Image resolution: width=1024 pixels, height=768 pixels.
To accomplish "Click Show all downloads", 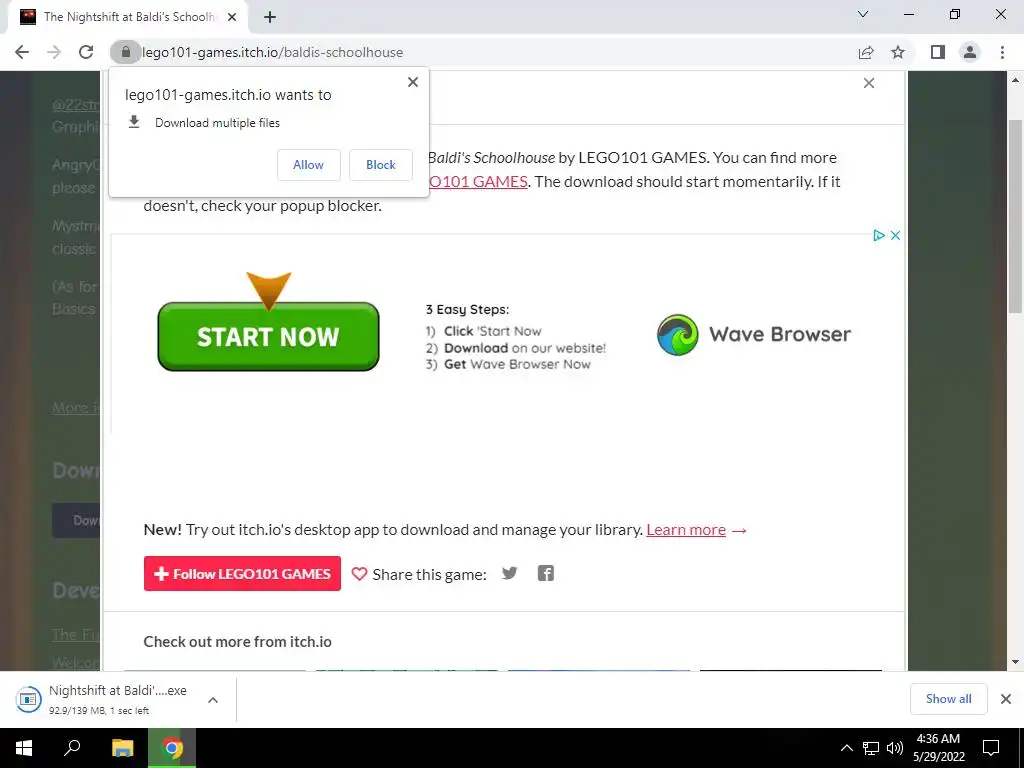I will (948, 699).
